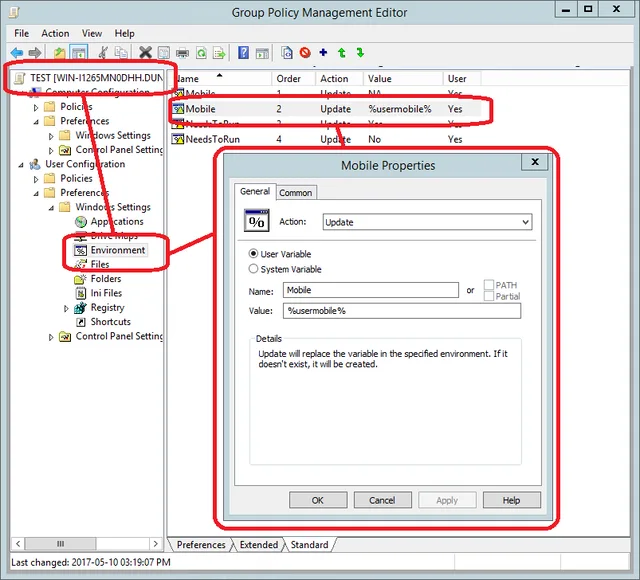Select the Registry node icon
The image size is (640, 580).
coord(80,307)
